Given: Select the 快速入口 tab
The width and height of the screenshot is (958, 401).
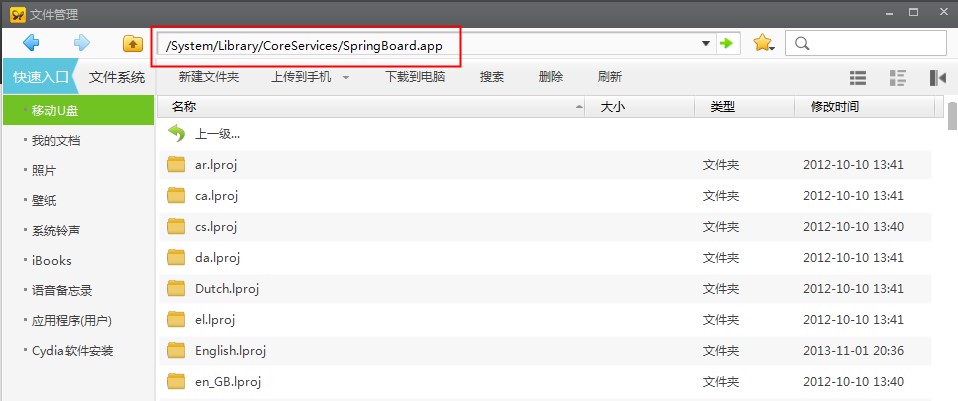Looking at the screenshot, I should (x=40, y=77).
